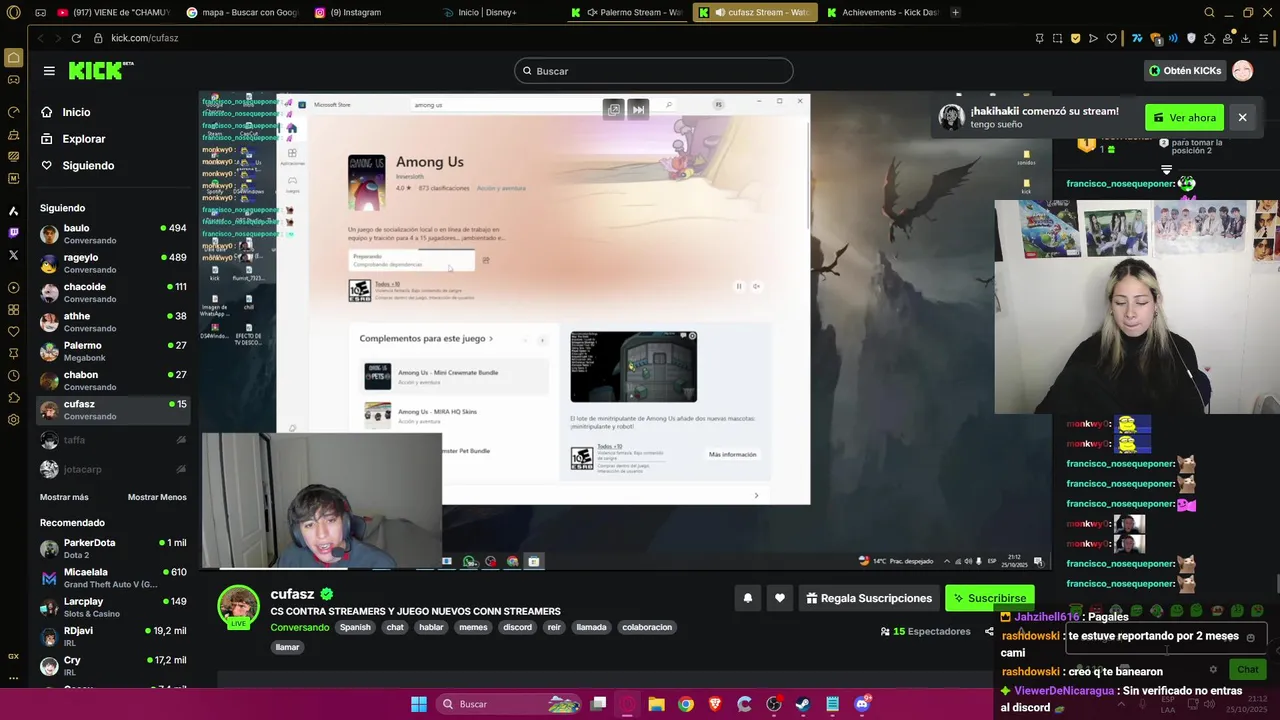The image size is (1280, 720).
Task: Open Discord from the taskbar
Action: (x=862, y=704)
